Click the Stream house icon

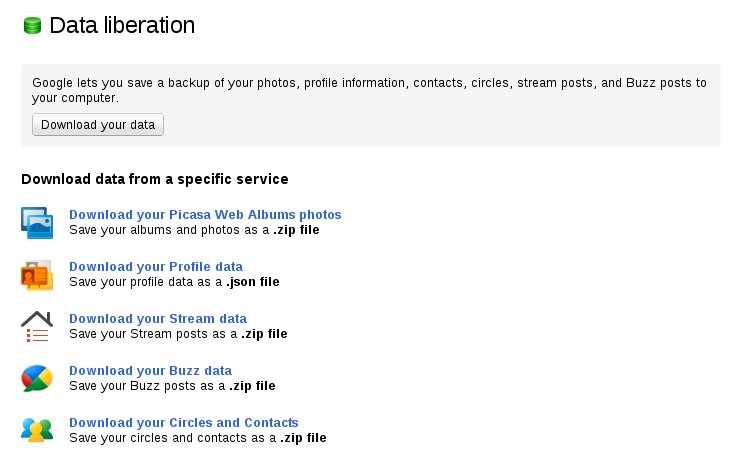pyautogui.click(x=37, y=326)
